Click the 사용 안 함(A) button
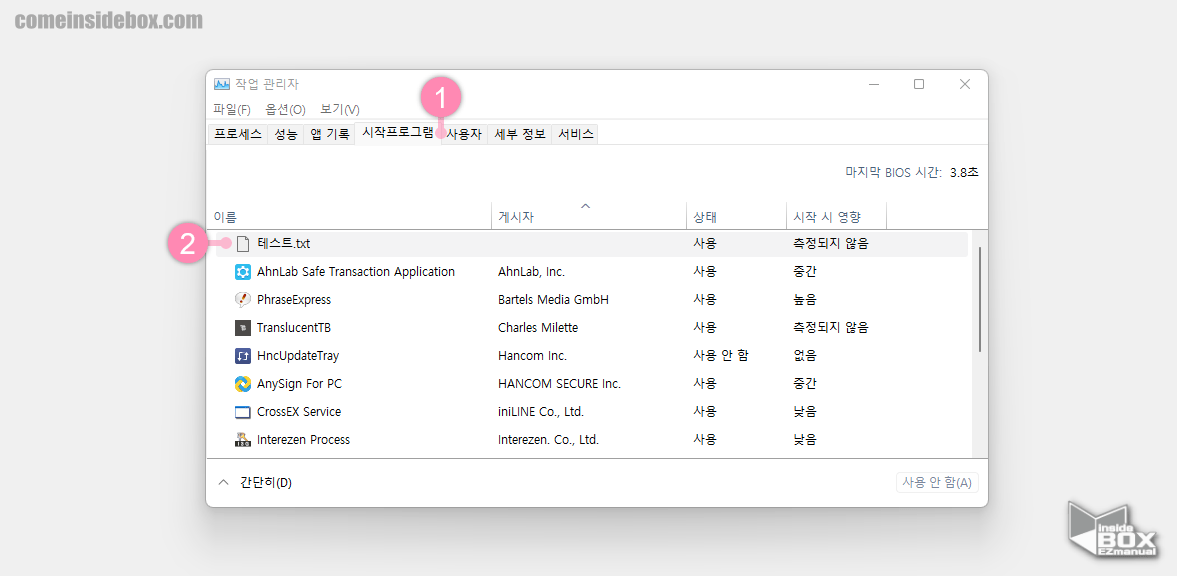This screenshot has width=1177, height=576. click(x=936, y=481)
